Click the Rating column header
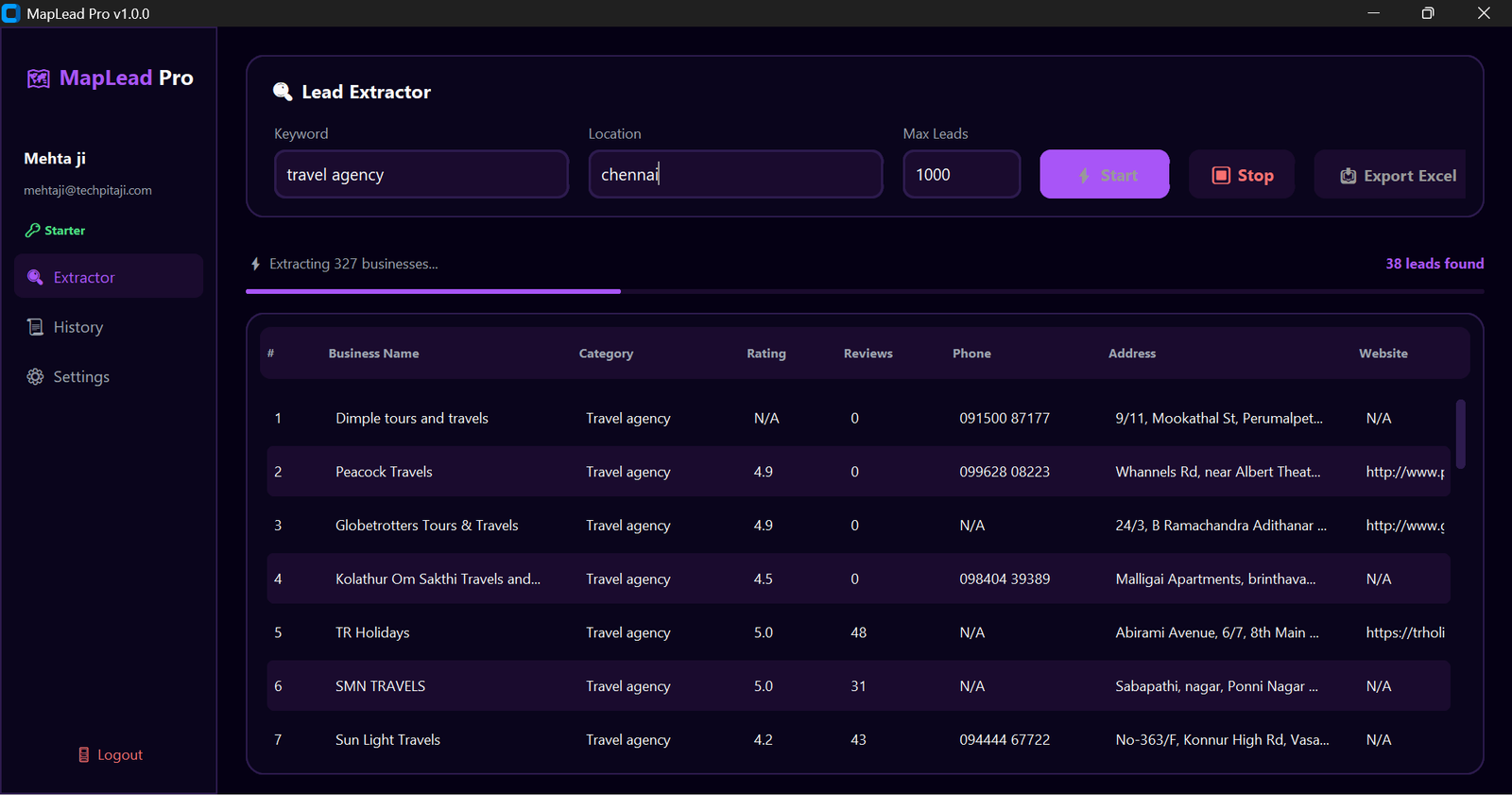 (766, 354)
